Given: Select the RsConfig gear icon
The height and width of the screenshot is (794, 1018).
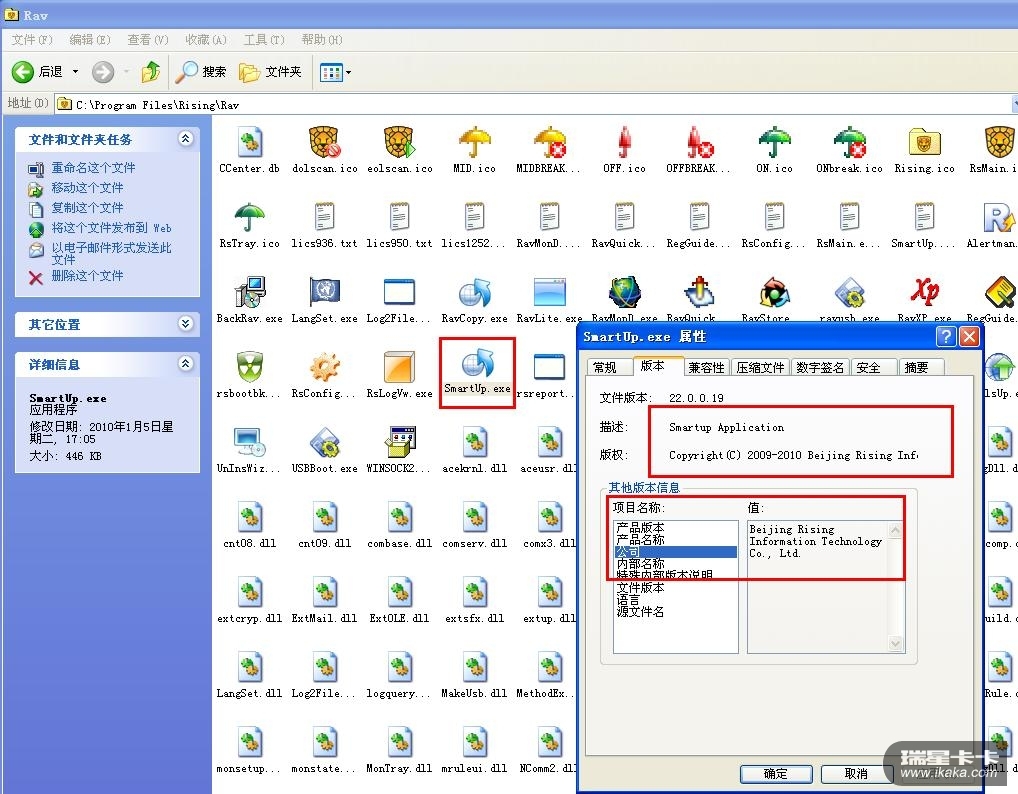Looking at the screenshot, I should pos(324,367).
